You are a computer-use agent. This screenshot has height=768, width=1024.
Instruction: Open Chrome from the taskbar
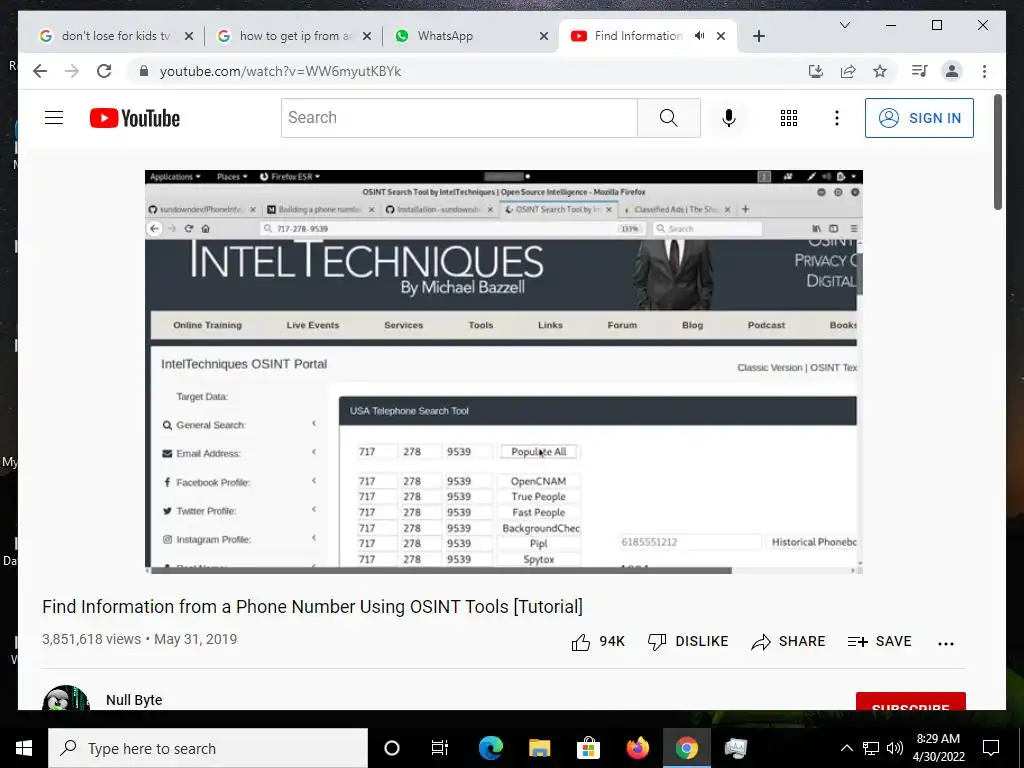686,748
